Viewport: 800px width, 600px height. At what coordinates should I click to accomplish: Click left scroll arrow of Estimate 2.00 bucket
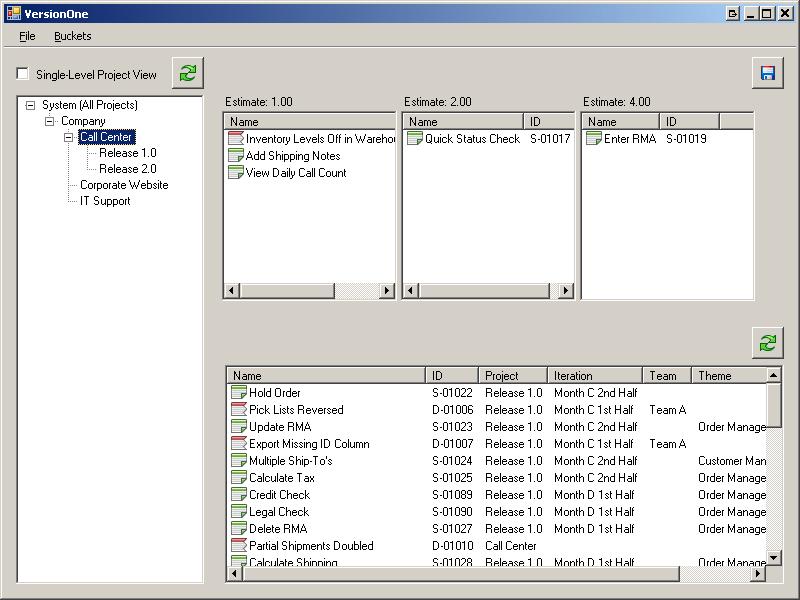(x=411, y=290)
